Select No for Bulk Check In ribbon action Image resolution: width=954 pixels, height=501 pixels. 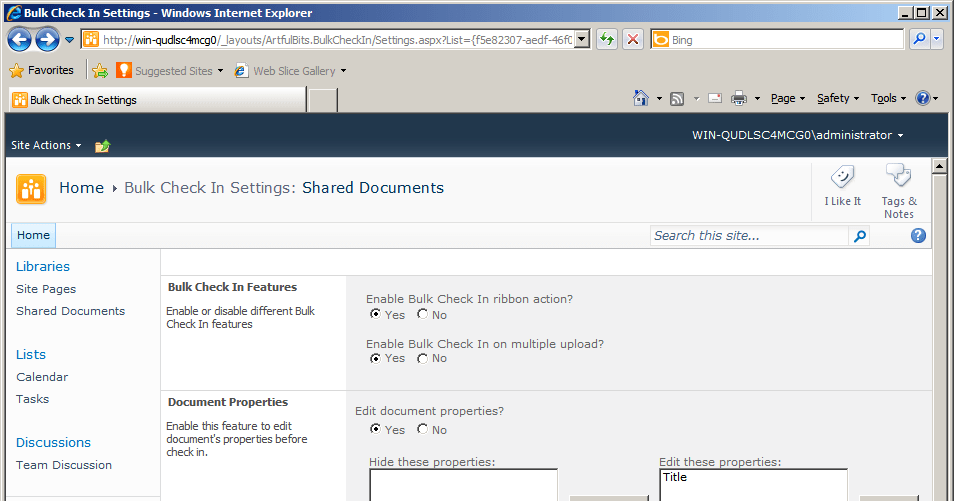[423, 315]
